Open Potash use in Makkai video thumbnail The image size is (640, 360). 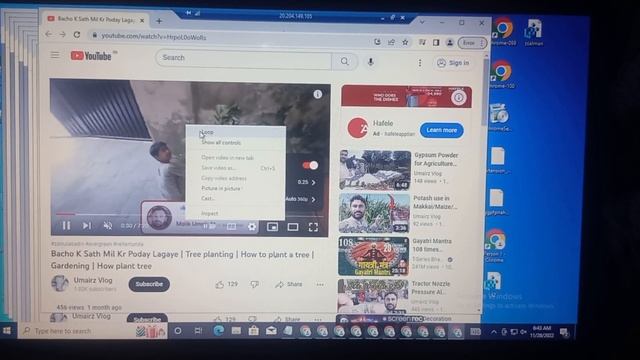tap(374, 213)
